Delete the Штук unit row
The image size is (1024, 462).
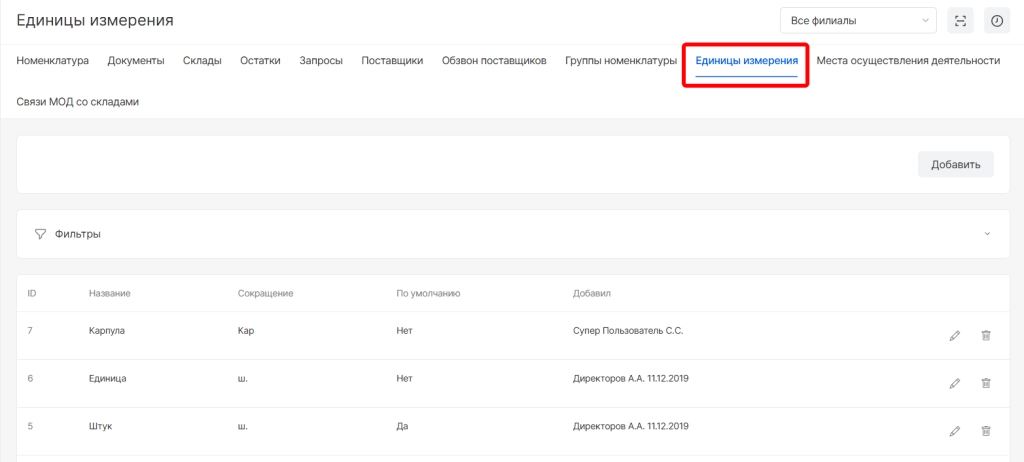(985, 431)
